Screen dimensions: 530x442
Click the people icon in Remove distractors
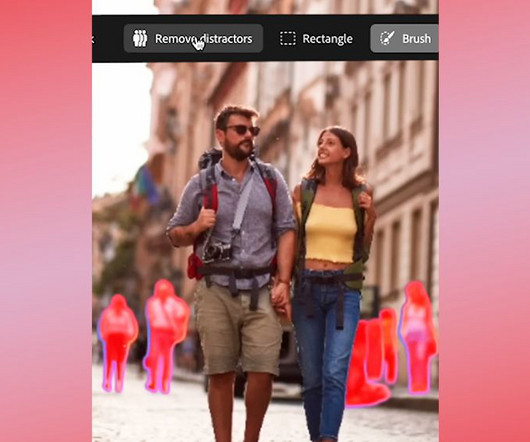[x=140, y=39]
